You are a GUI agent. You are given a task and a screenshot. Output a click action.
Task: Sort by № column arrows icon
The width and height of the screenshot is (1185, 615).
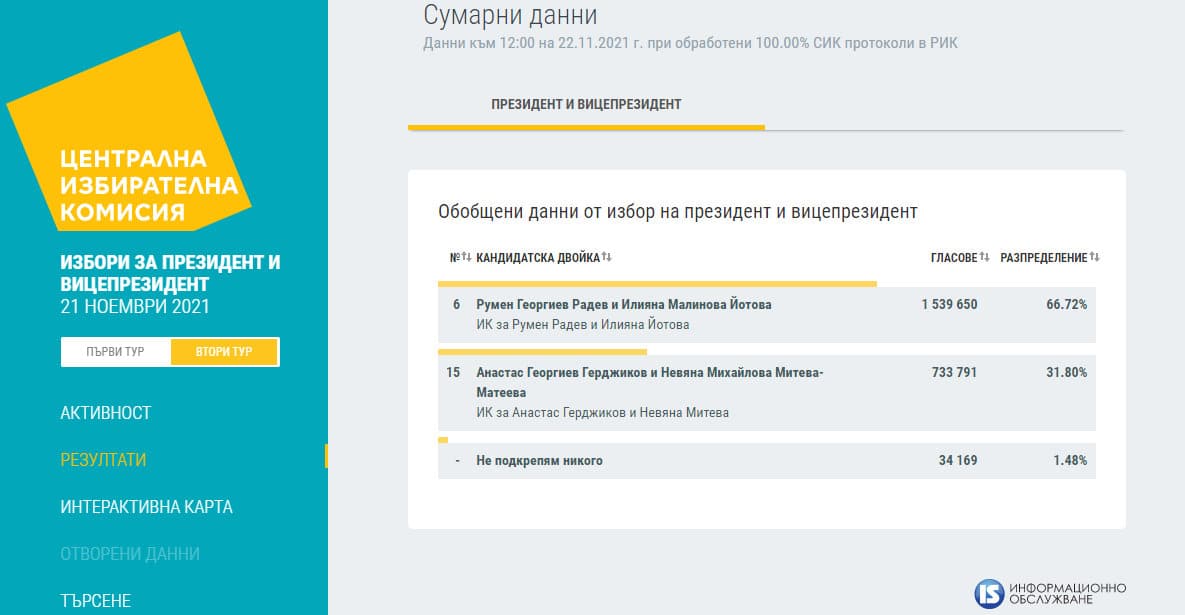tap(466, 258)
